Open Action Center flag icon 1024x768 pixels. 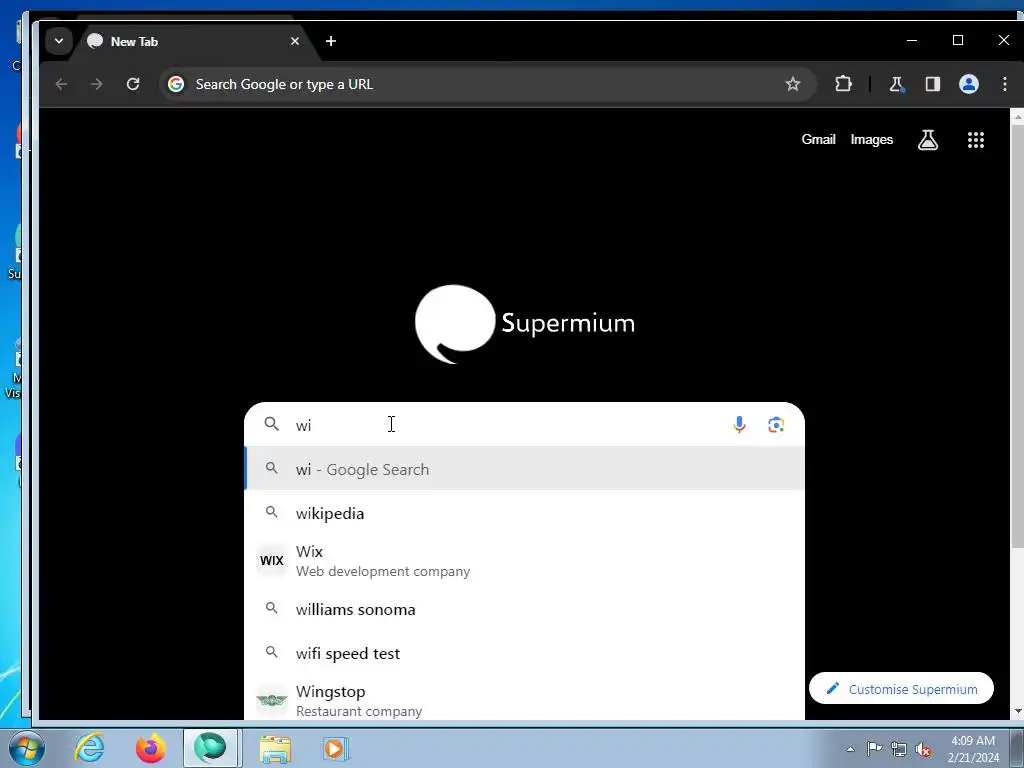tap(874, 749)
